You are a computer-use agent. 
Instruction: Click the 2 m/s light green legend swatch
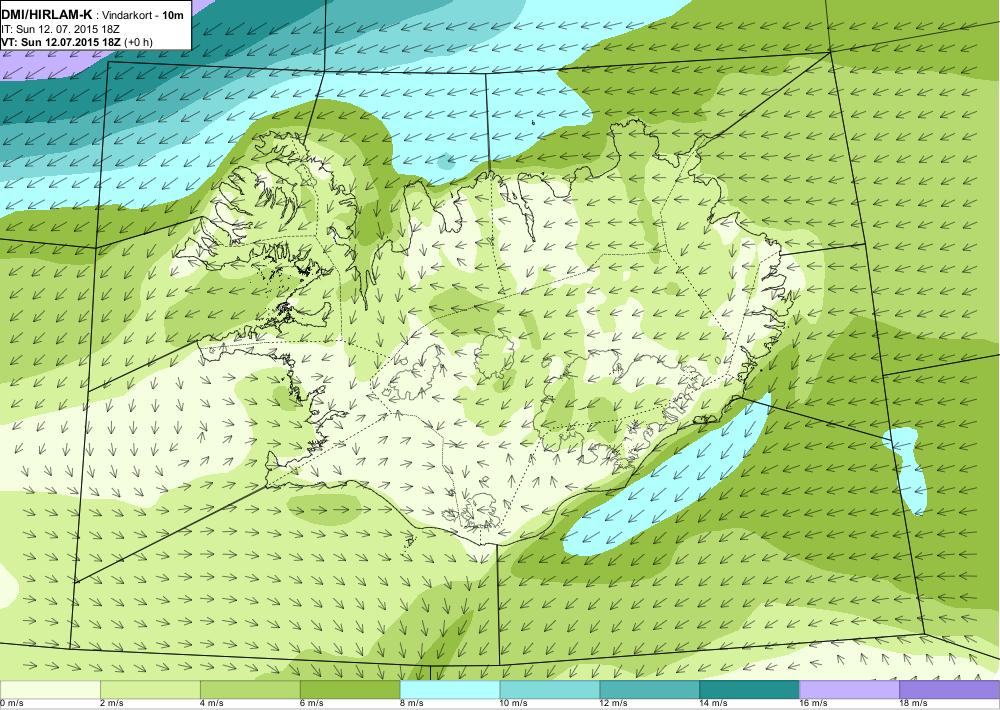[150, 689]
